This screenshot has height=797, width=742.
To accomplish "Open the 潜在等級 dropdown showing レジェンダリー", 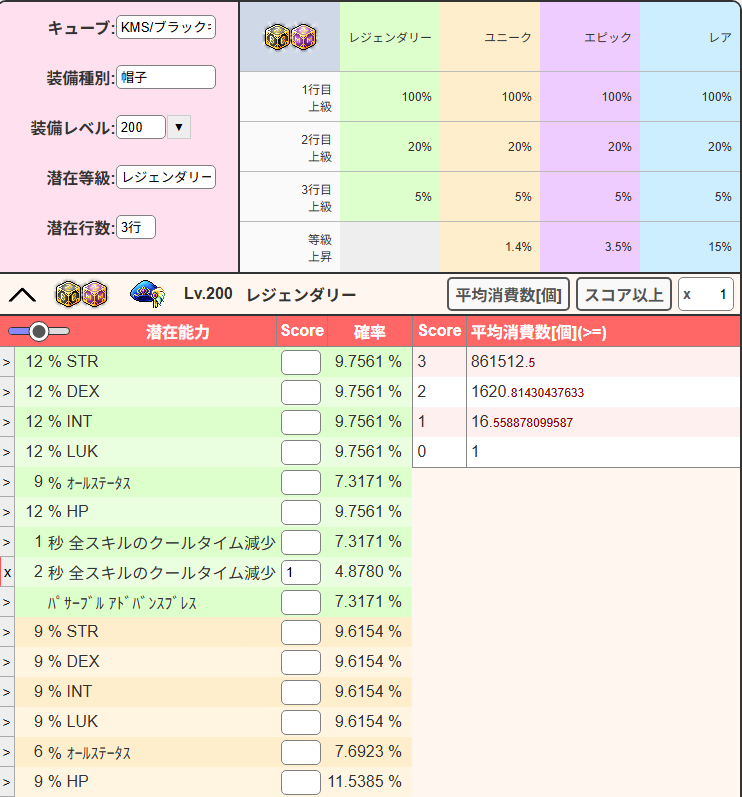I will click(166, 177).
